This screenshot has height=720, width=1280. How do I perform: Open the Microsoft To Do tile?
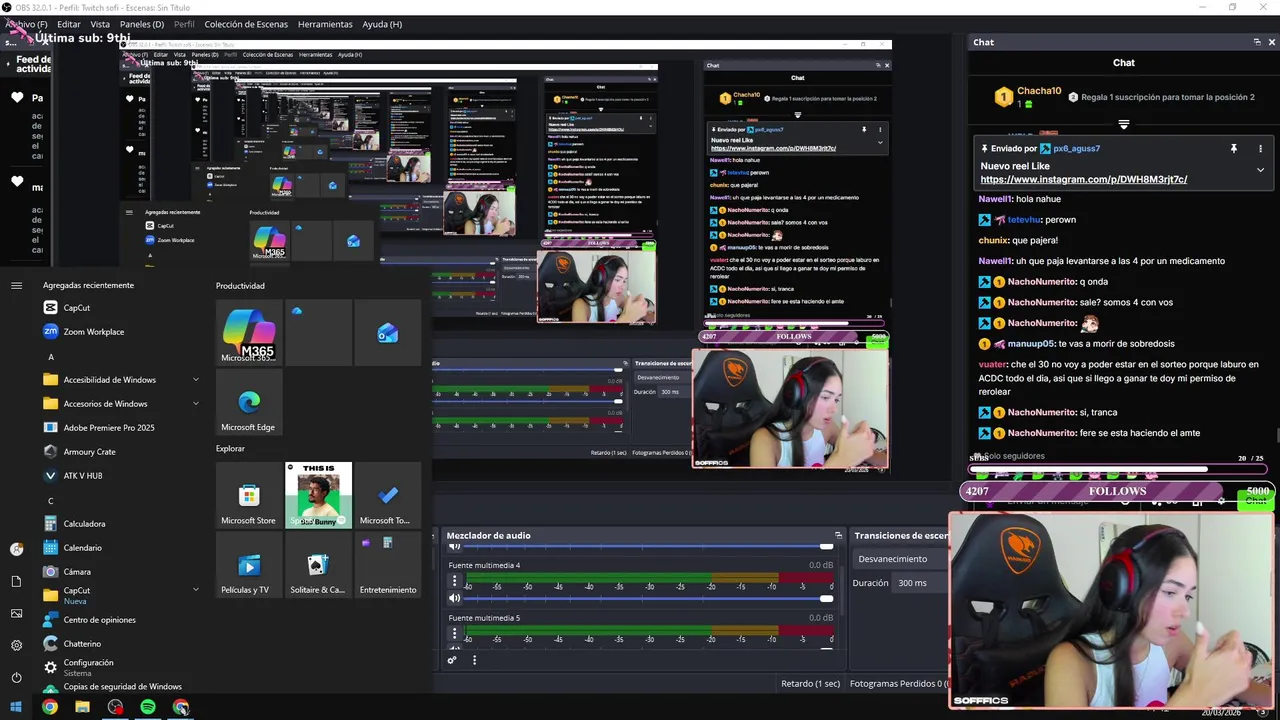pyautogui.click(x=387, y=495)
